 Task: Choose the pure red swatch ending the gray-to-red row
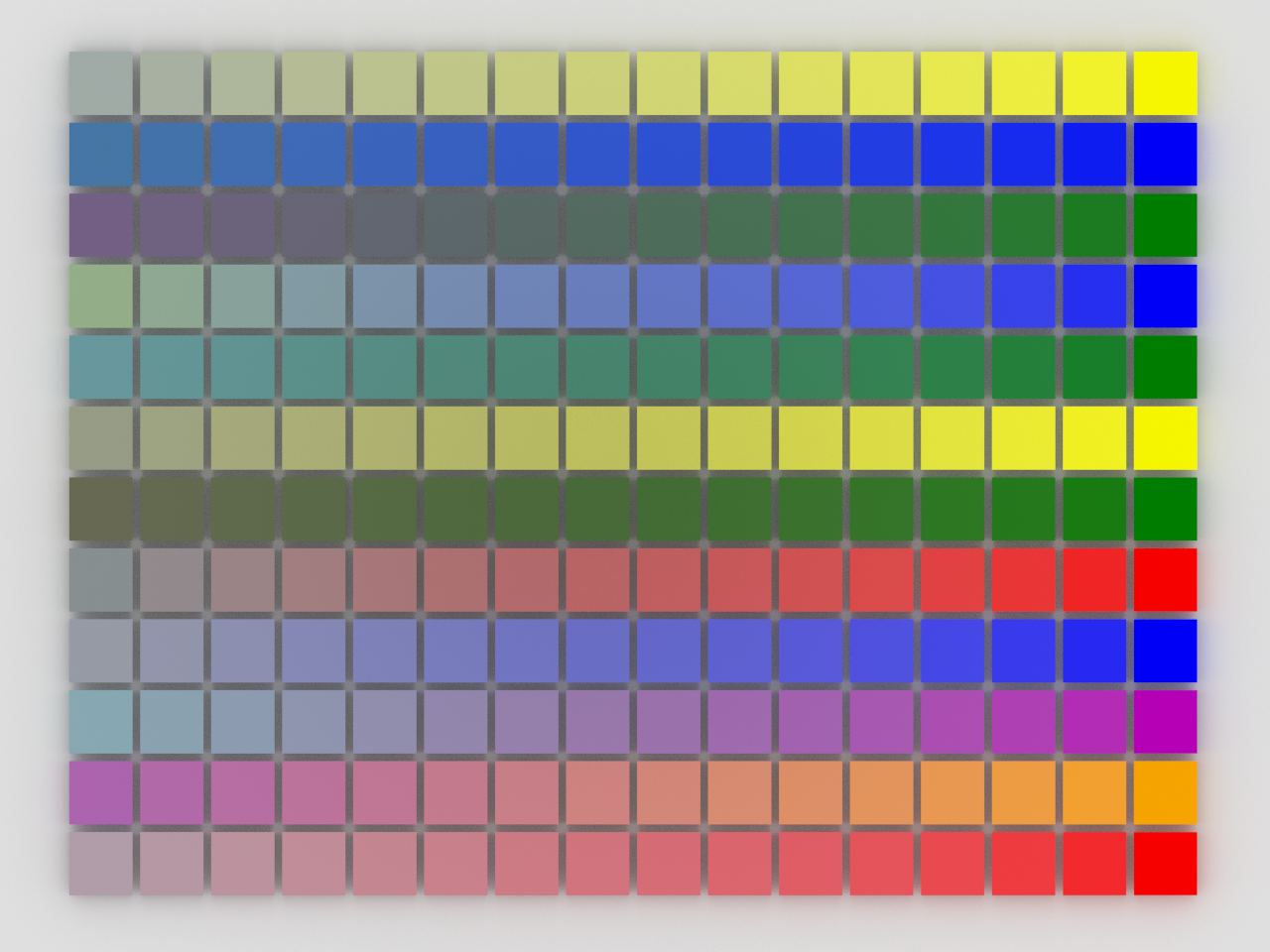pos(1165,579)
